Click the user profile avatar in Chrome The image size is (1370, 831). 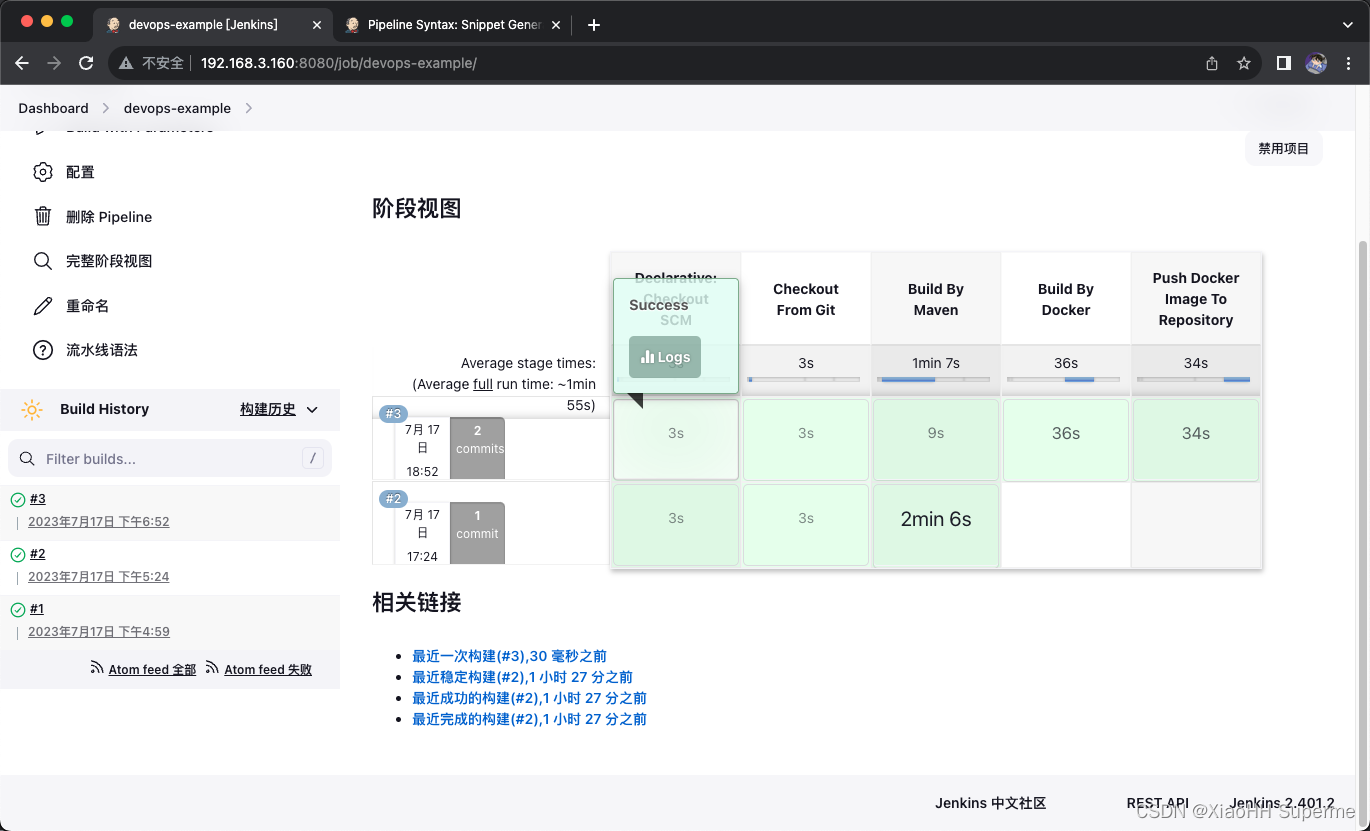pos(1316,63)
